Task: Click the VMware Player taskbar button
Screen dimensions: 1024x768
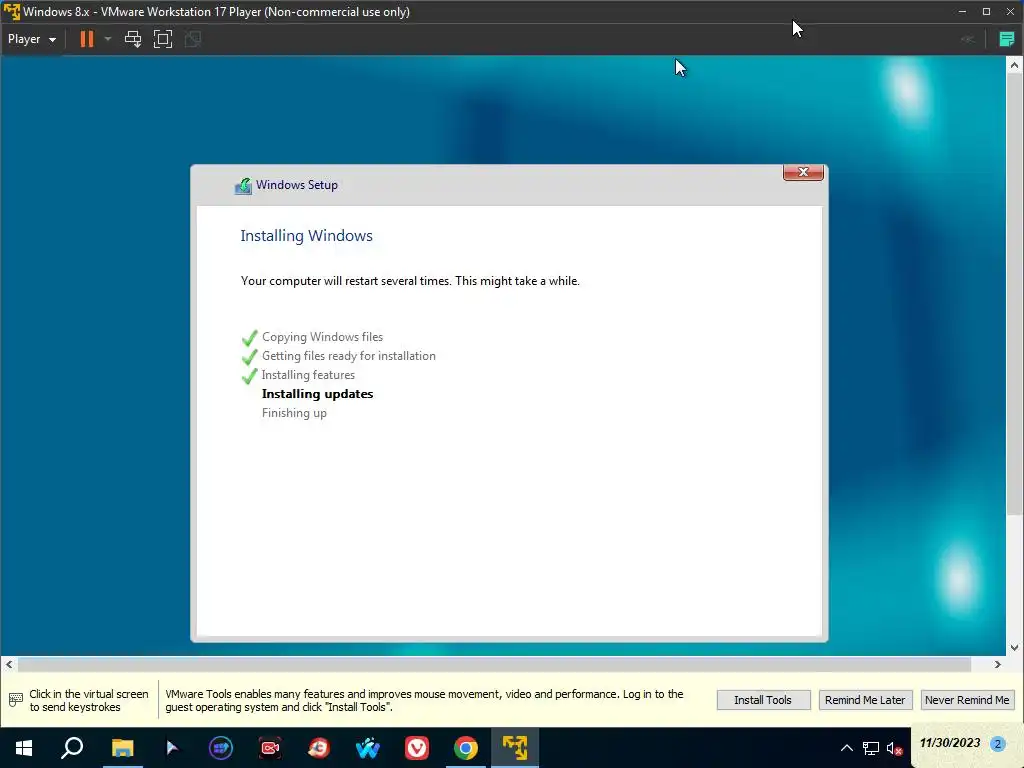Action: coord(515,748)
